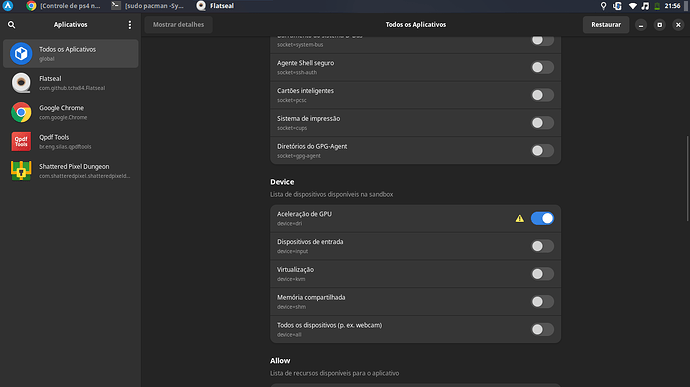Screen dimensions: 690x387
Task: Click 'Lista de recursos disponíveis para o aplicativo' text
Action: click(x=335, y=373)
